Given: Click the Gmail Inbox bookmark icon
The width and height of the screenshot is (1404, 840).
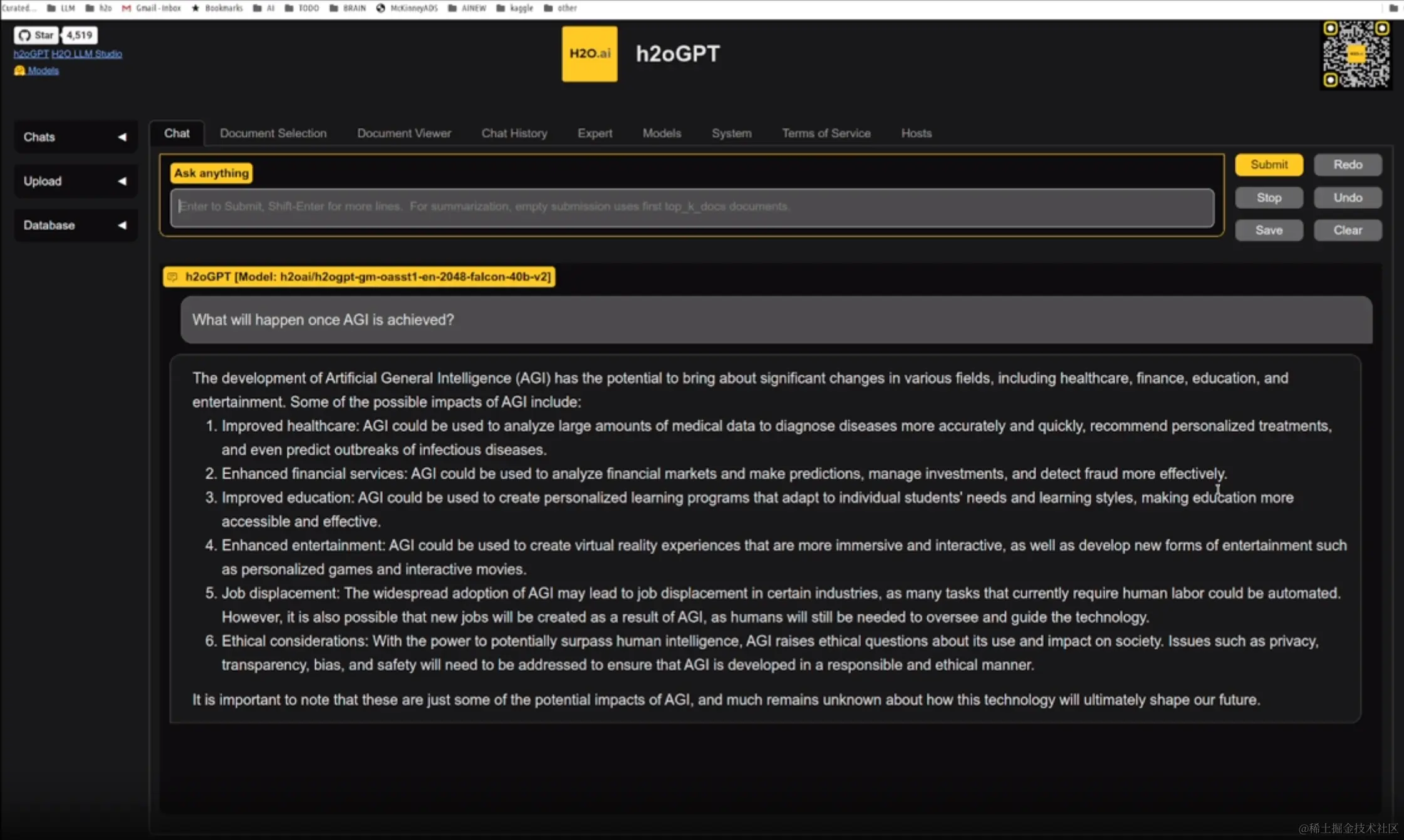Looking at the screenshot, I should pyautogui.click(x=127, y=8).
